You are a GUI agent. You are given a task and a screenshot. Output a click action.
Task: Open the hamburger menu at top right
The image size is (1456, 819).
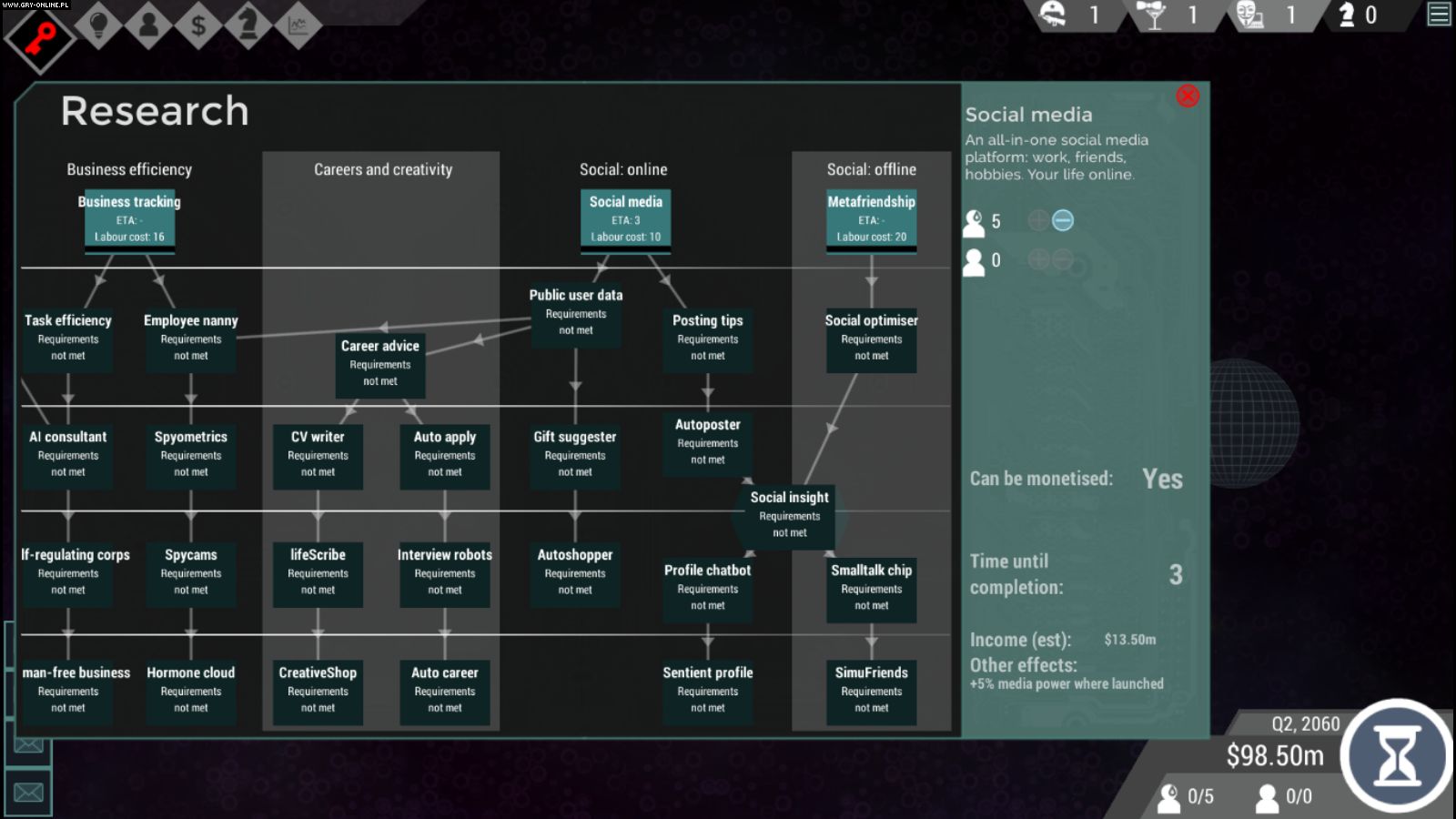(1439, 15)
